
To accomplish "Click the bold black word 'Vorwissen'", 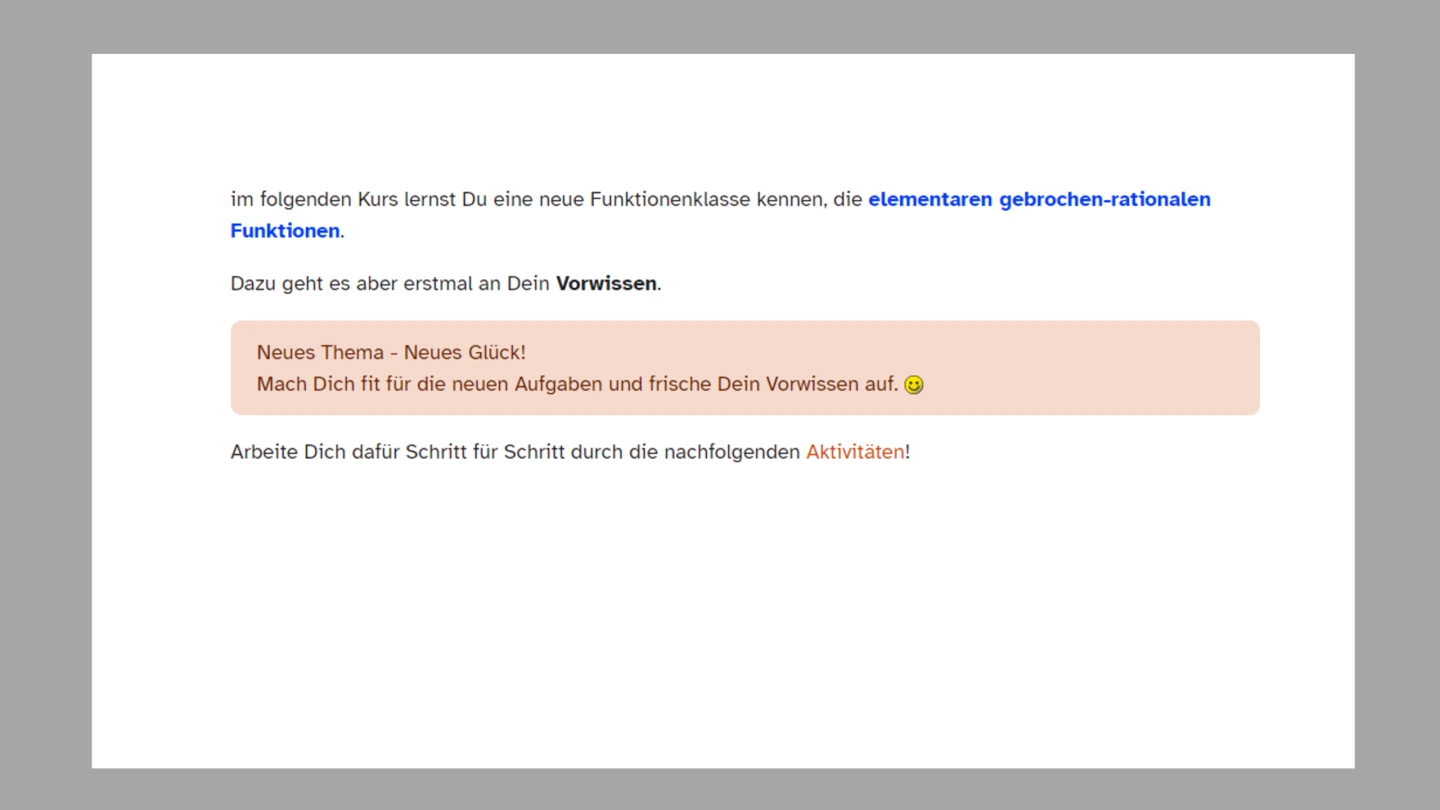I will tap(606, 283).
